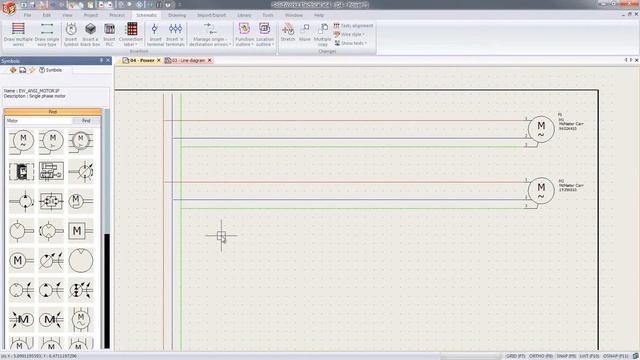The image size is (640, 360).
Task: Click symbols list vertical scrollbar
Action: click(107, 229)
